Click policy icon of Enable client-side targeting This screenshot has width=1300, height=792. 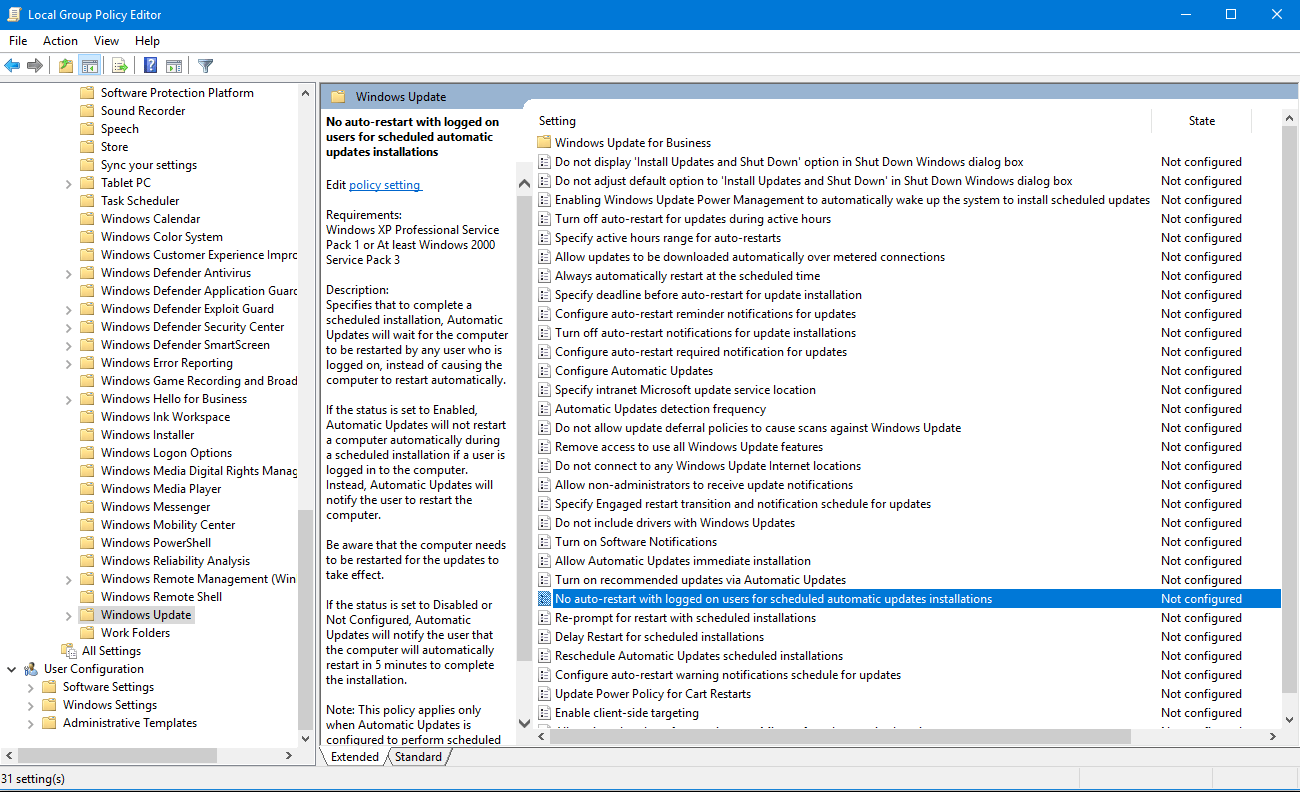pyautogui.click(x=544, y=713)
